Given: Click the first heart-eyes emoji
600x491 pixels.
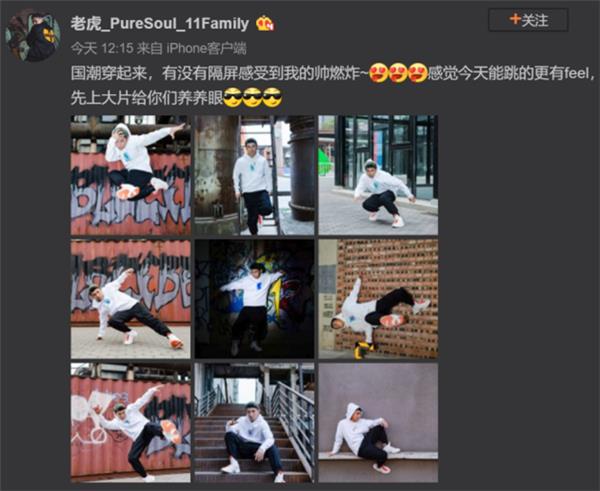Looking at the screenshot, I should click(378, 73).
